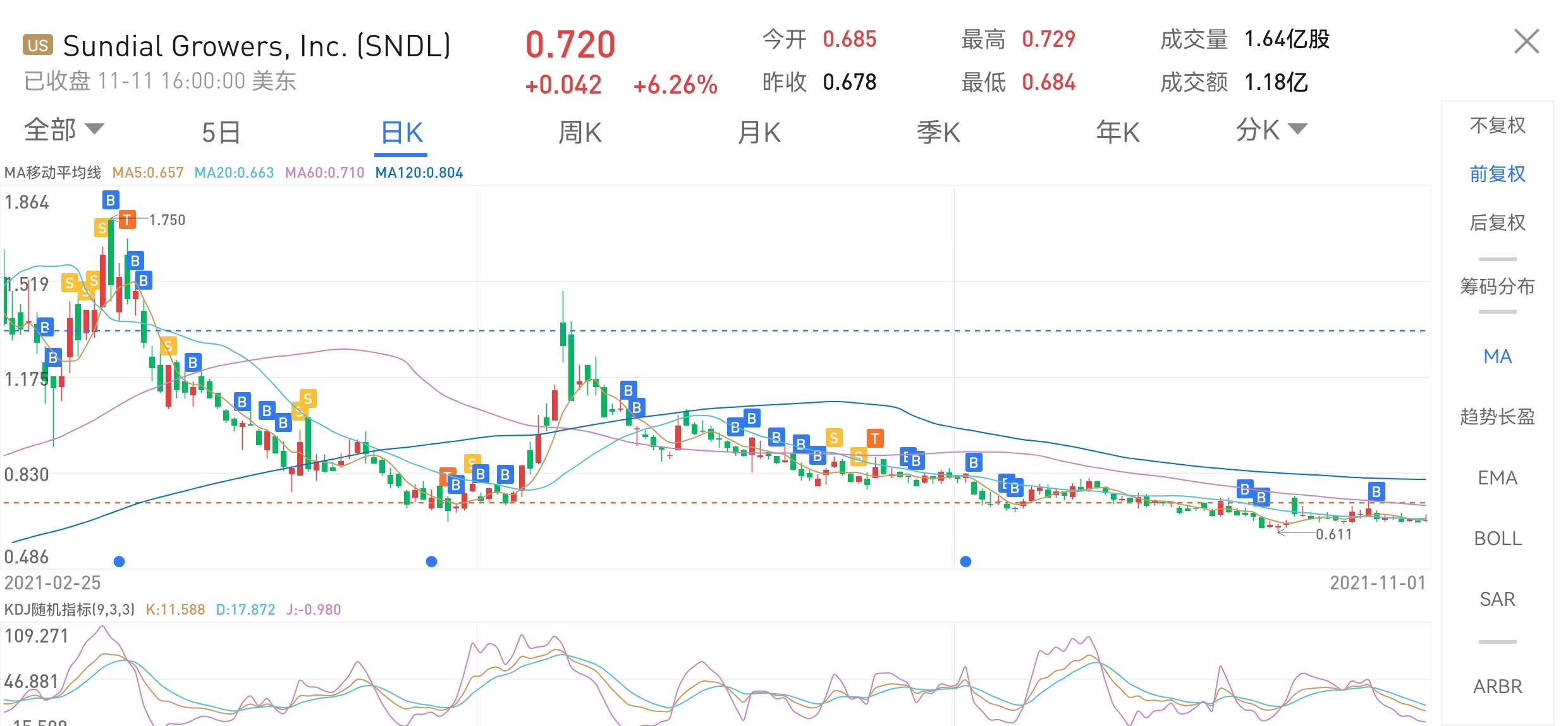
Task: Click the B marker above the 0.830 axis label
Action: pyautogui.click(x=53, y=357)
